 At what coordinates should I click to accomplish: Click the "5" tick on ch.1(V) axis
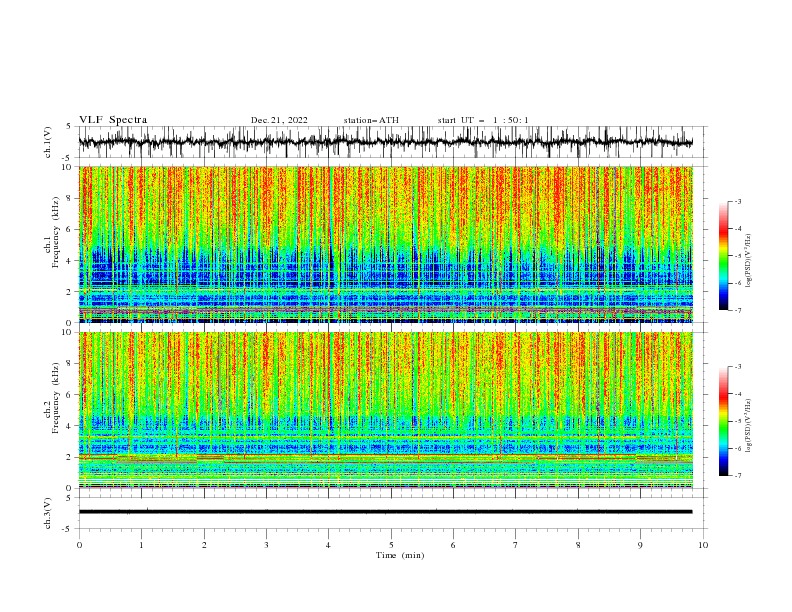tap(70, 127)
